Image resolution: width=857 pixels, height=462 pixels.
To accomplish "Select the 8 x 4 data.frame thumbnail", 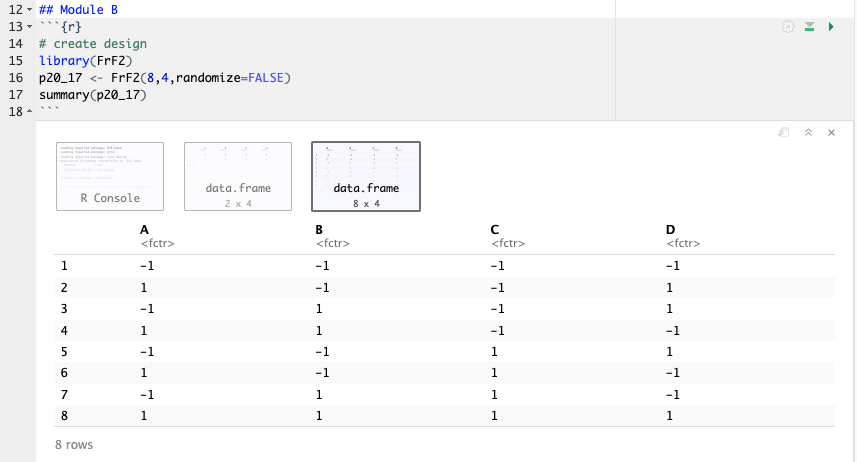I will (365, 177).
